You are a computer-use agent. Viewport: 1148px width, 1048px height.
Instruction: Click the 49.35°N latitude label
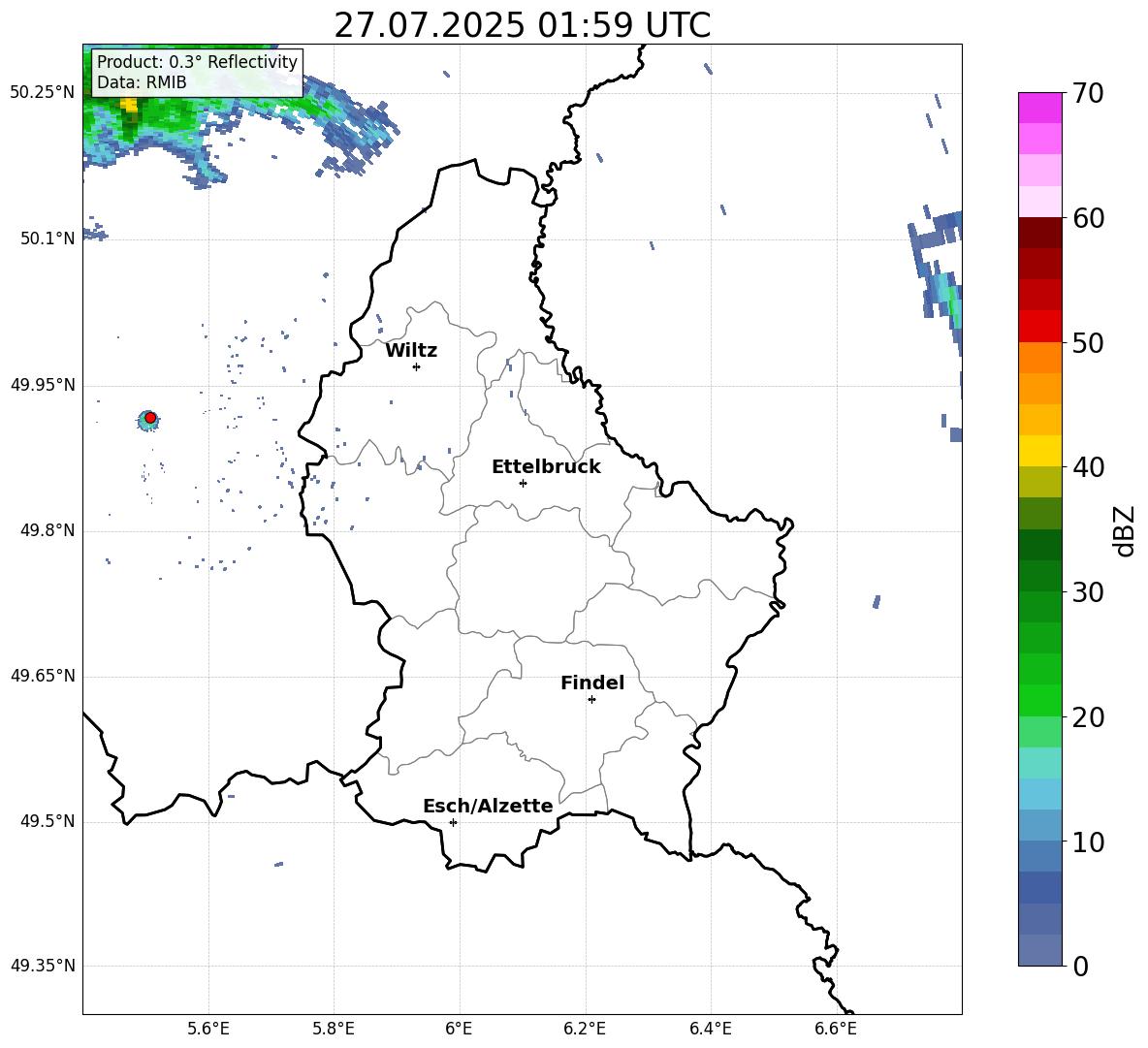click(x=43, y=966)
